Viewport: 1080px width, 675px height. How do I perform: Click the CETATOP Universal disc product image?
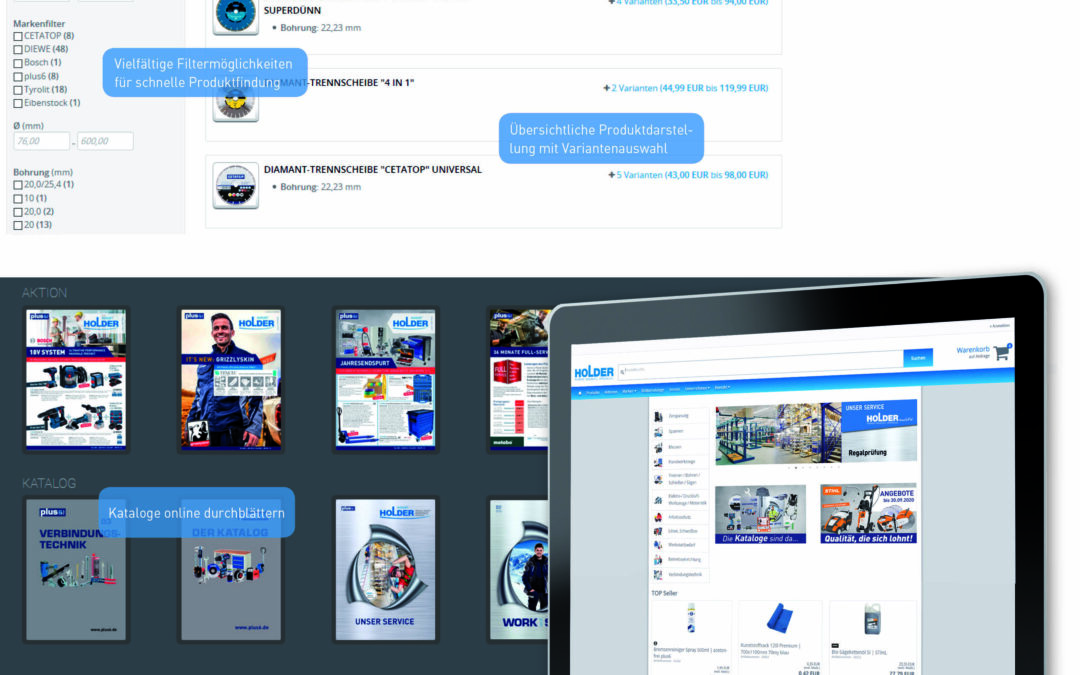point(236,185)
